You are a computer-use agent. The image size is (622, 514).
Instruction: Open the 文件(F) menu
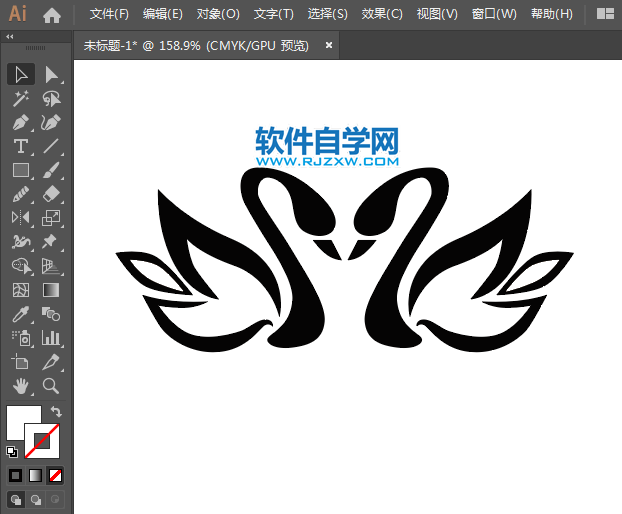(109, 14)
